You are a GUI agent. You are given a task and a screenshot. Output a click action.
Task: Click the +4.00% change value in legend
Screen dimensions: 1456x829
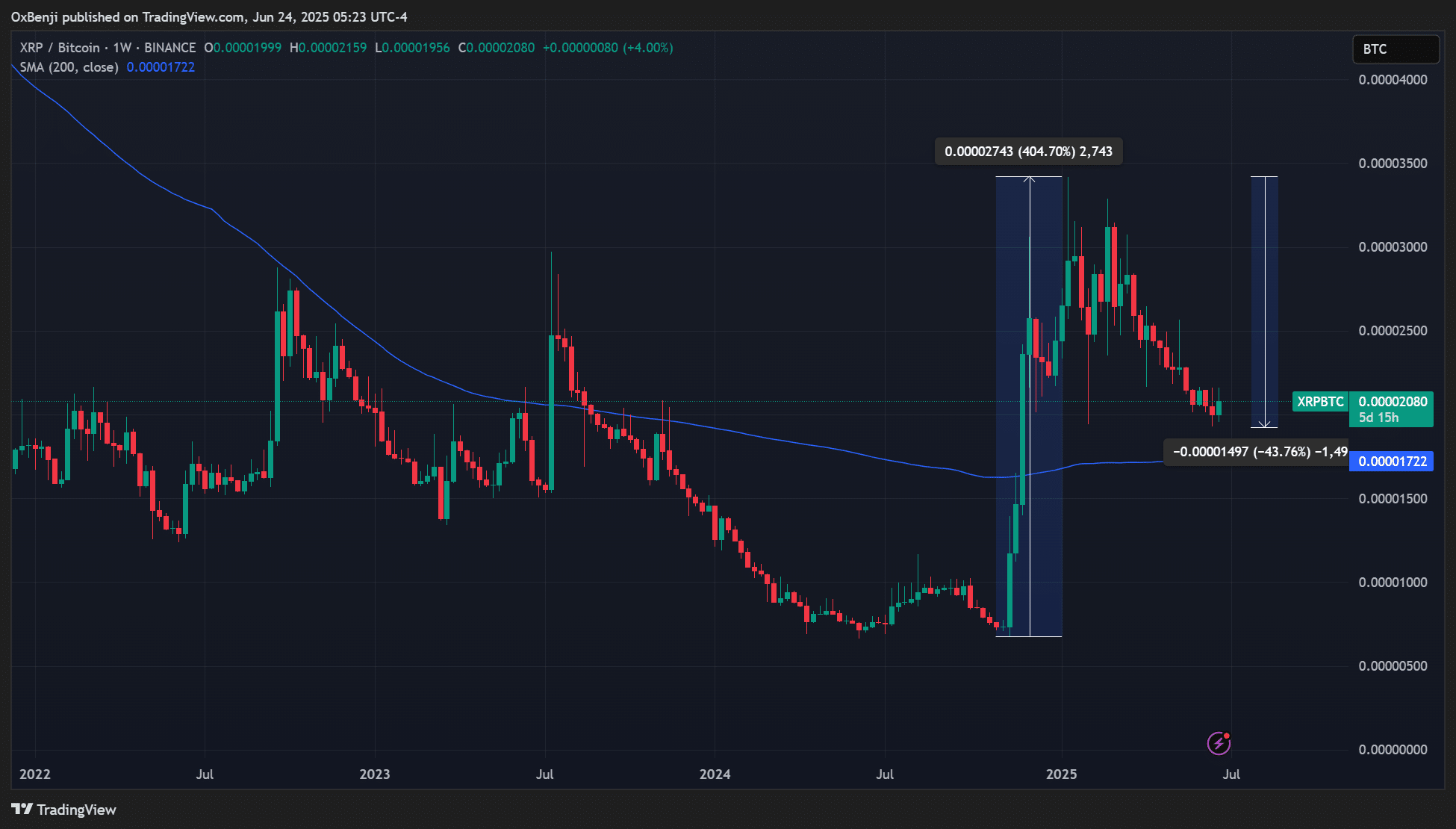tap(648, 48)
